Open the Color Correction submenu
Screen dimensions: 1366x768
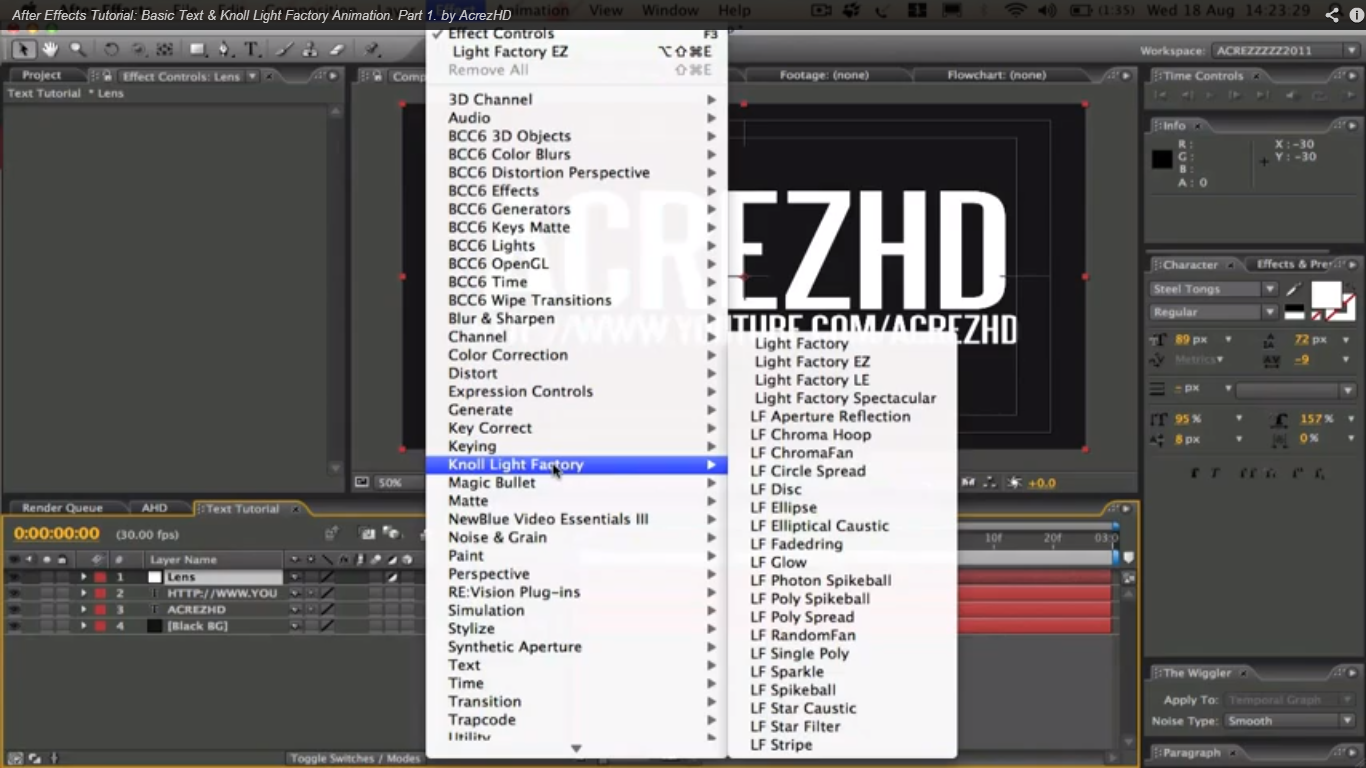click(x=577, y=355)
